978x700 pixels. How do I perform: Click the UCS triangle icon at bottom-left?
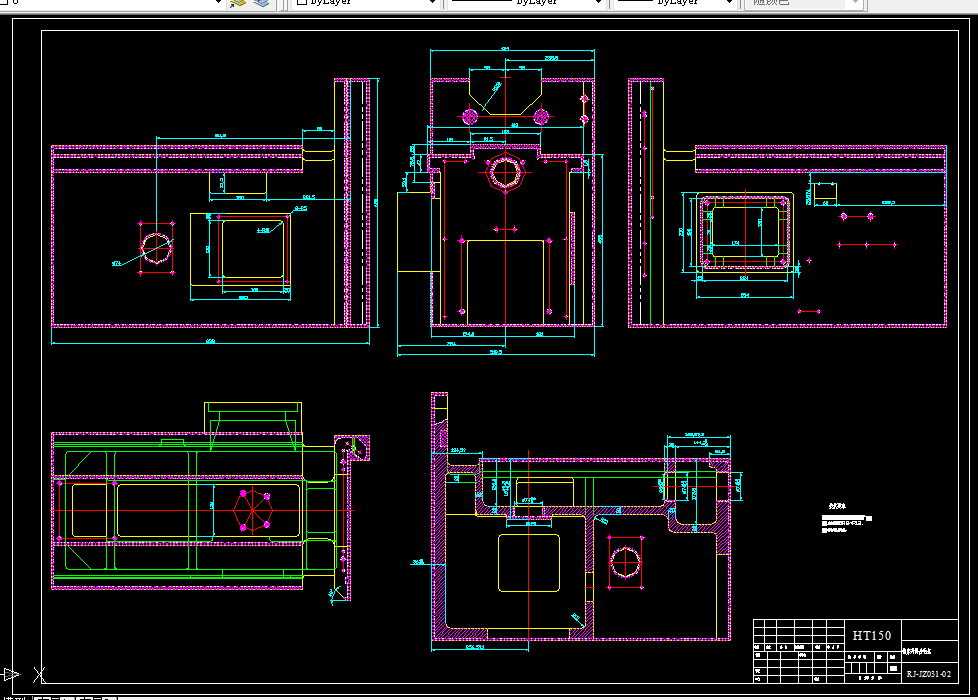click(x=11, y=674)
